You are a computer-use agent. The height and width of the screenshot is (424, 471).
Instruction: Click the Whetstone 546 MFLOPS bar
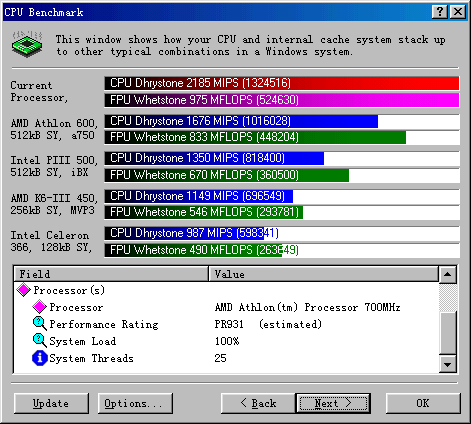204,212
